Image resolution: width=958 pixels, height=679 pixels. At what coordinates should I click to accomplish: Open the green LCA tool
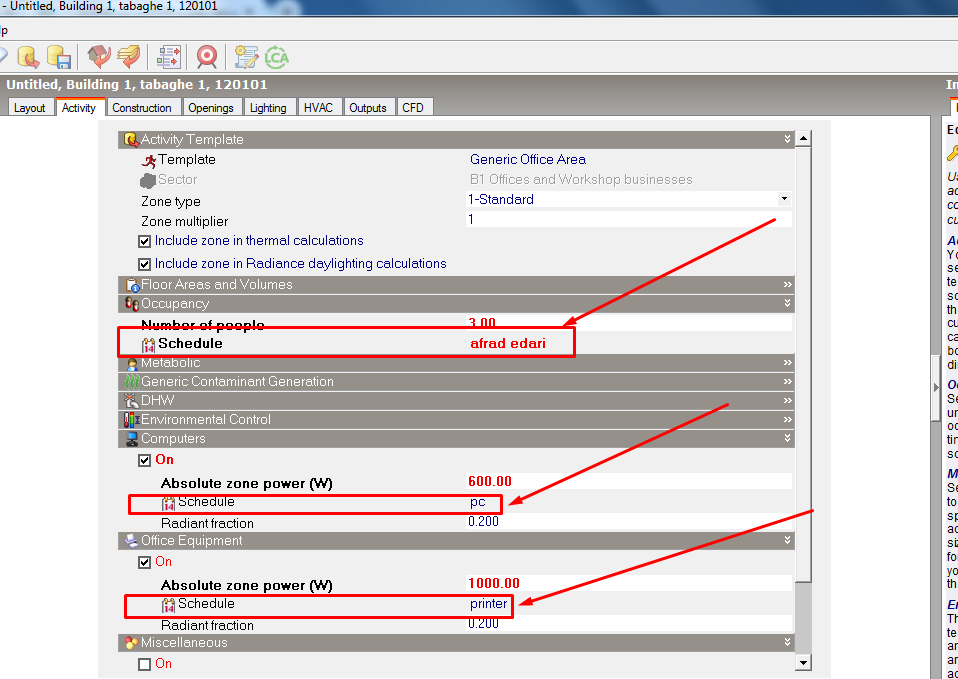tap(276, 57)
